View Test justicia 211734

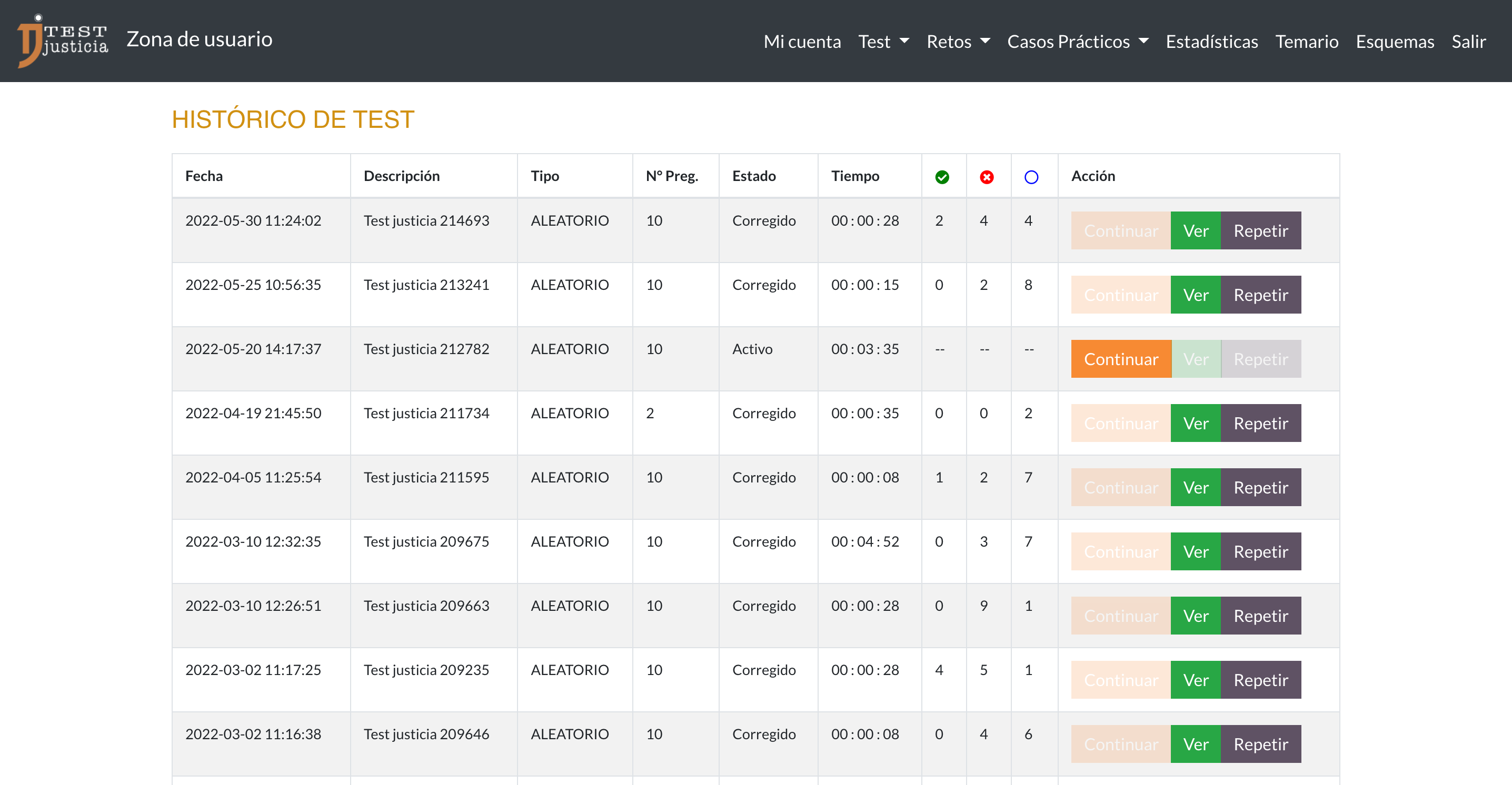pos(1196,423)
